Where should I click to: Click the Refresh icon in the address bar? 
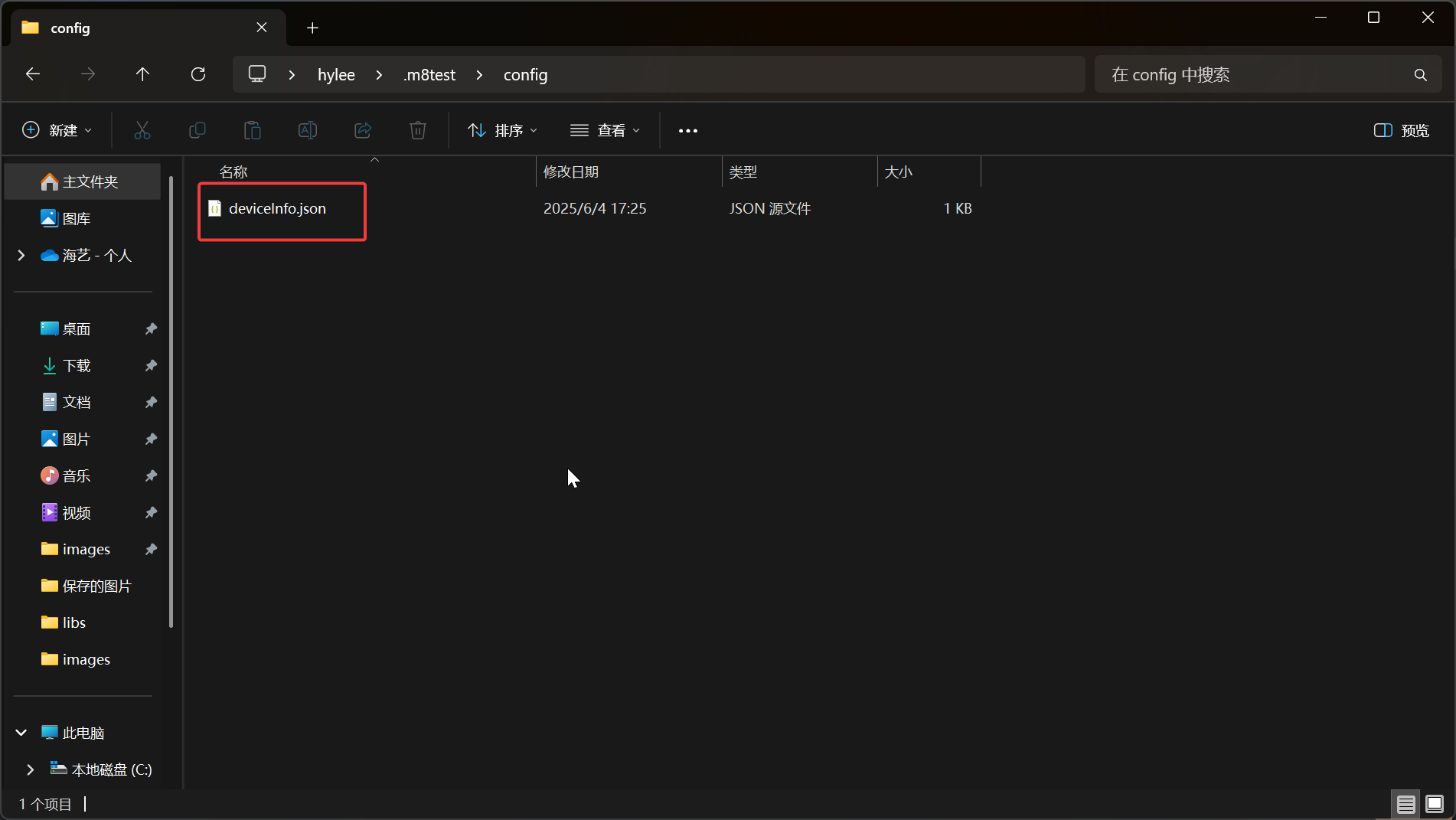click(198, 74)
